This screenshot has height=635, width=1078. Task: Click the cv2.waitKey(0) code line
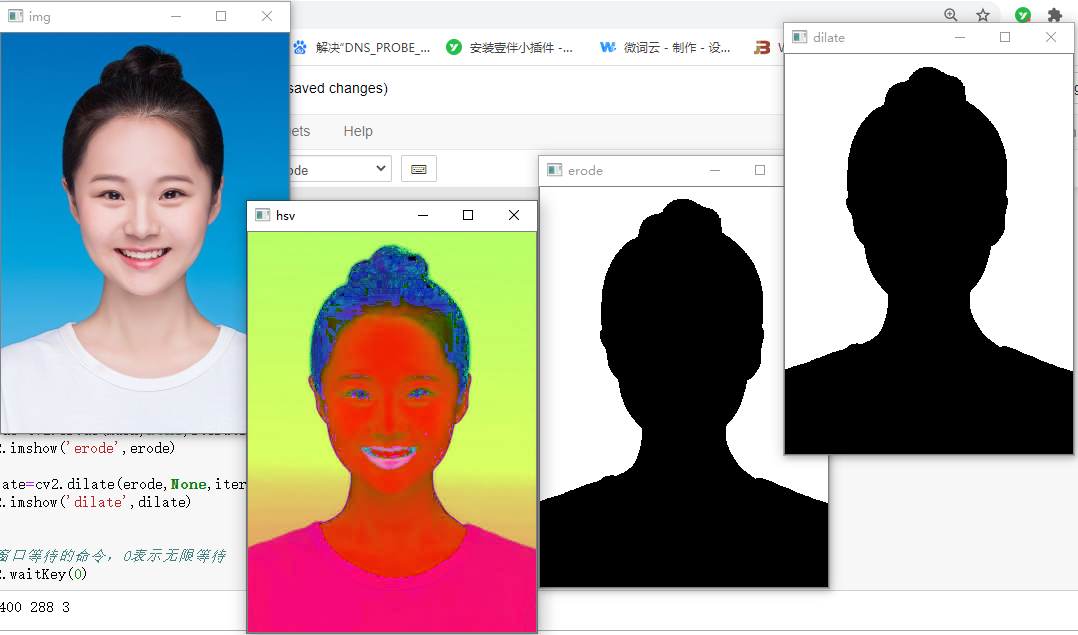[44, 574]
